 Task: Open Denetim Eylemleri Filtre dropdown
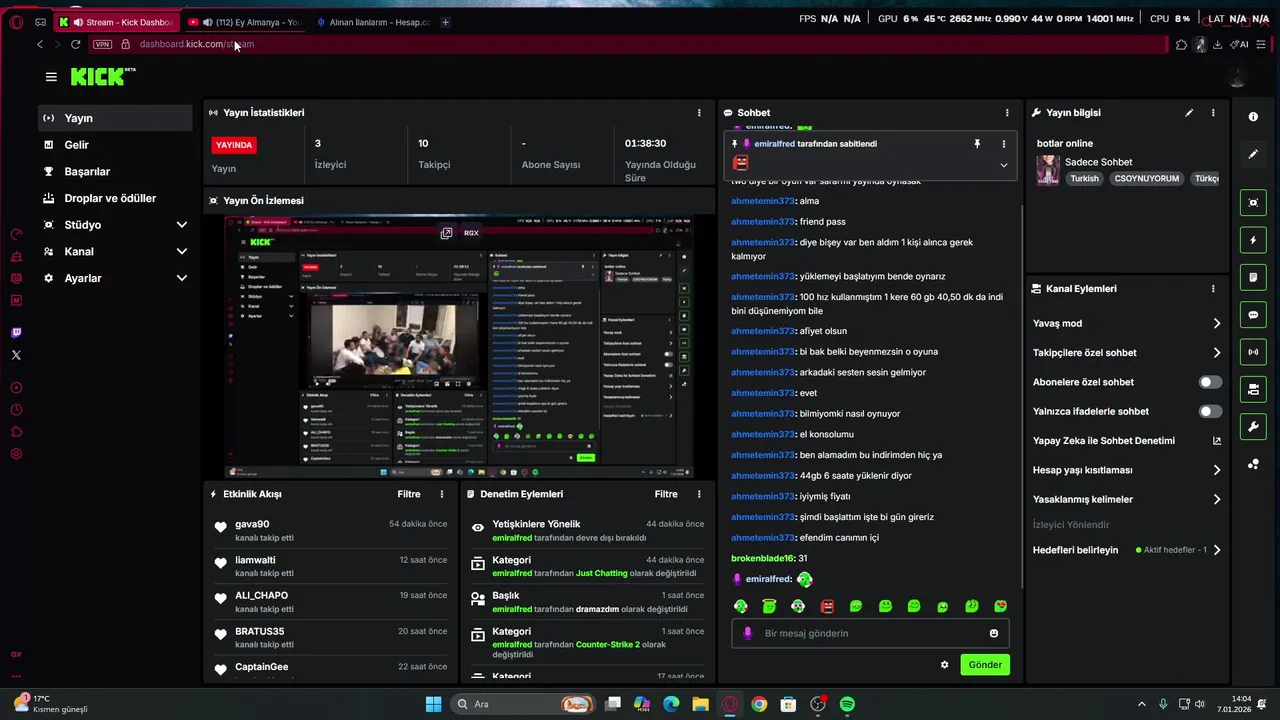point(666,494)
